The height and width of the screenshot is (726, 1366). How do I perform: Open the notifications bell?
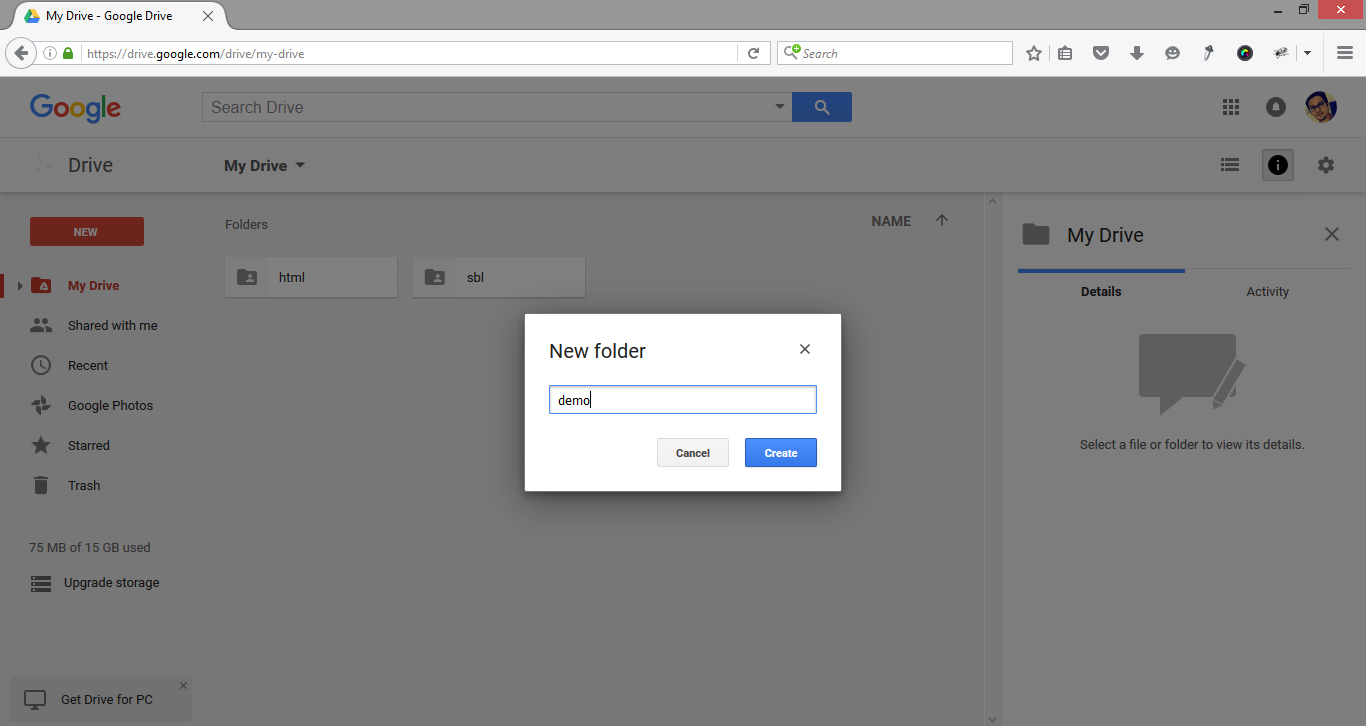(x=1276, y=107)
